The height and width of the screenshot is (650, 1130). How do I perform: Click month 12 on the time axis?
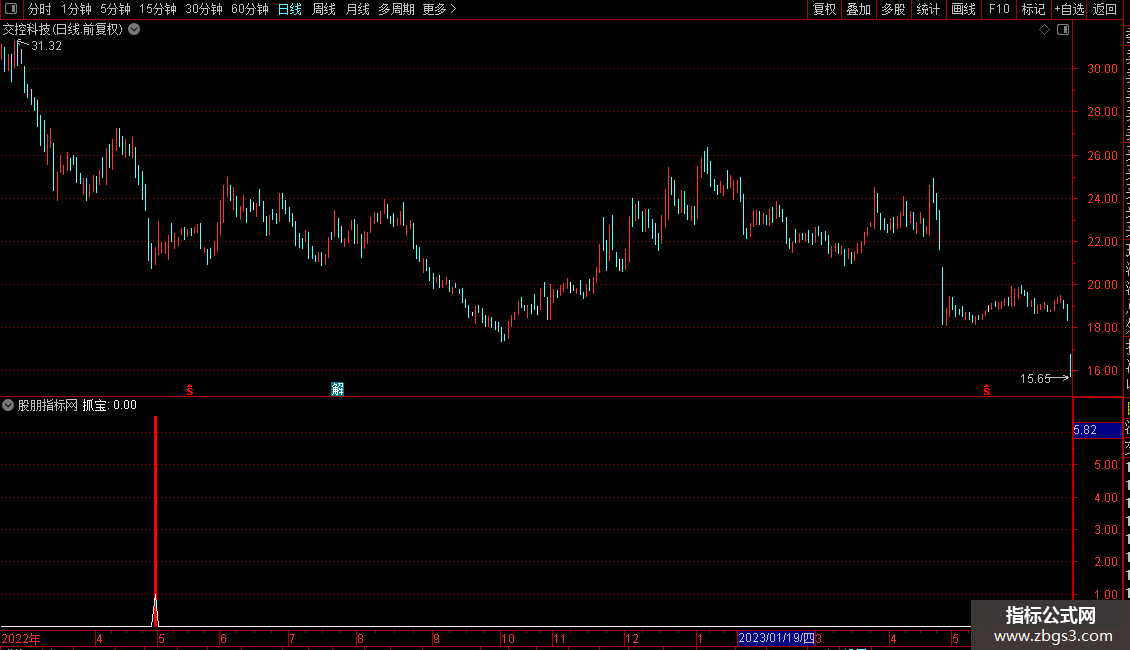tap(631, 638)
